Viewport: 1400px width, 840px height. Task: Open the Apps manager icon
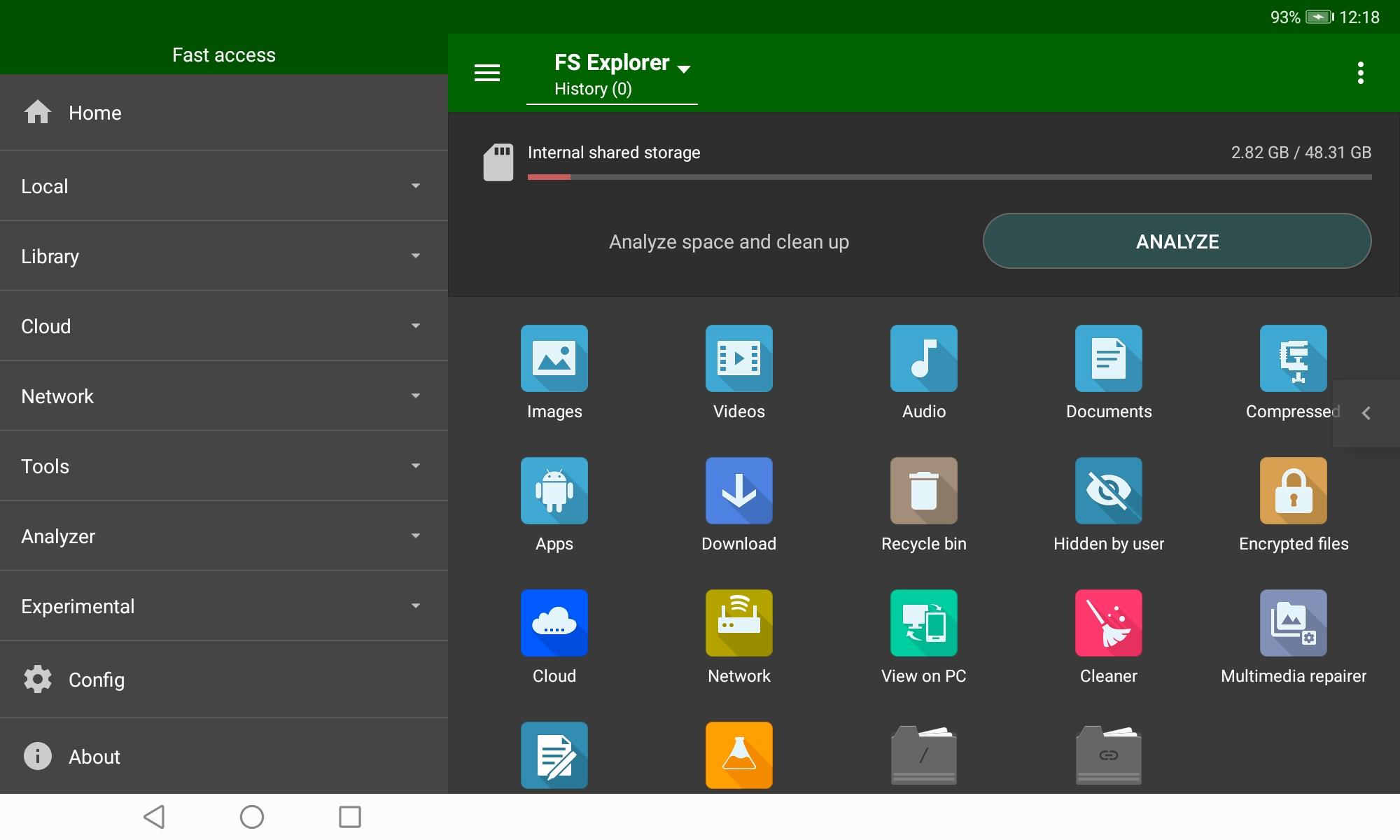point(554,491)
